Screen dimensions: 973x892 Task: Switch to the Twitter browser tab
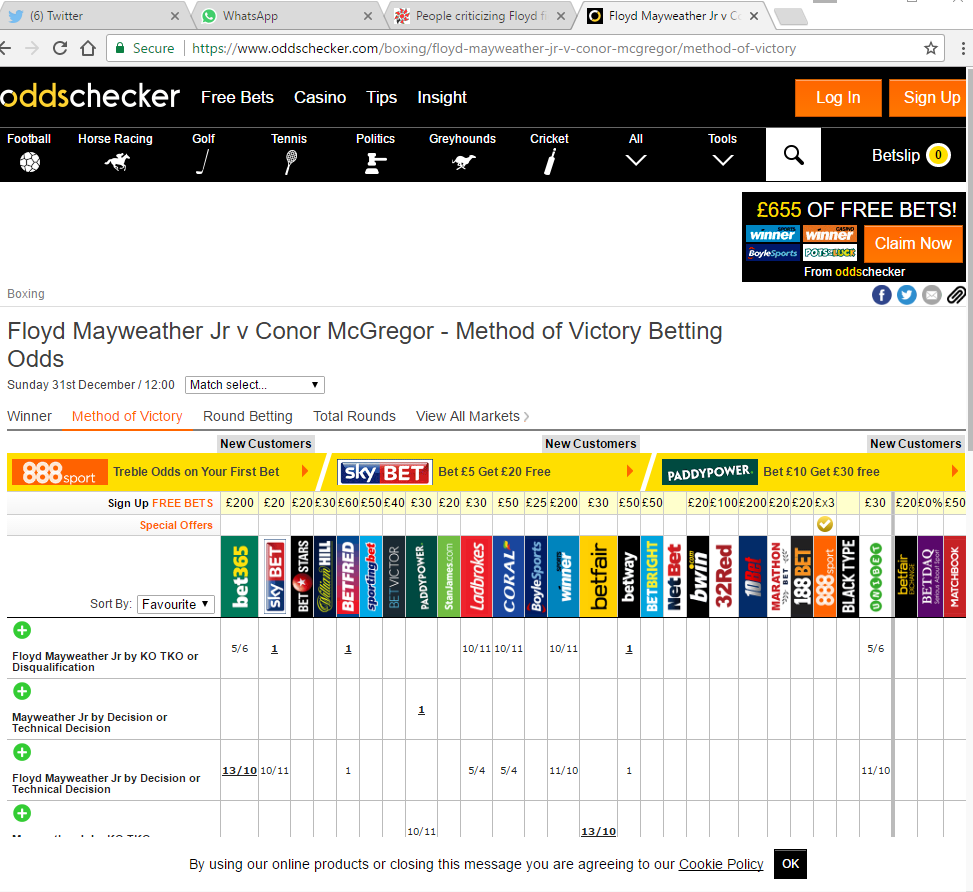93,16
